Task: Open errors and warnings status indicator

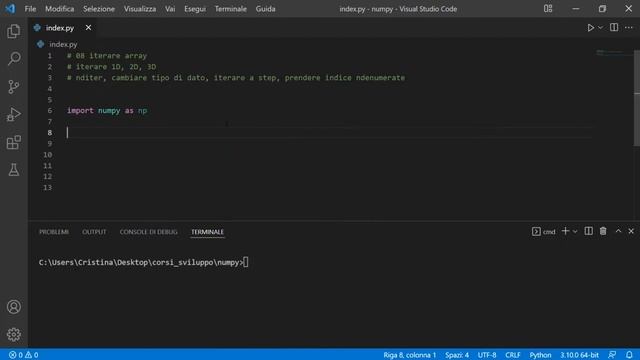Action: [23, 355]
